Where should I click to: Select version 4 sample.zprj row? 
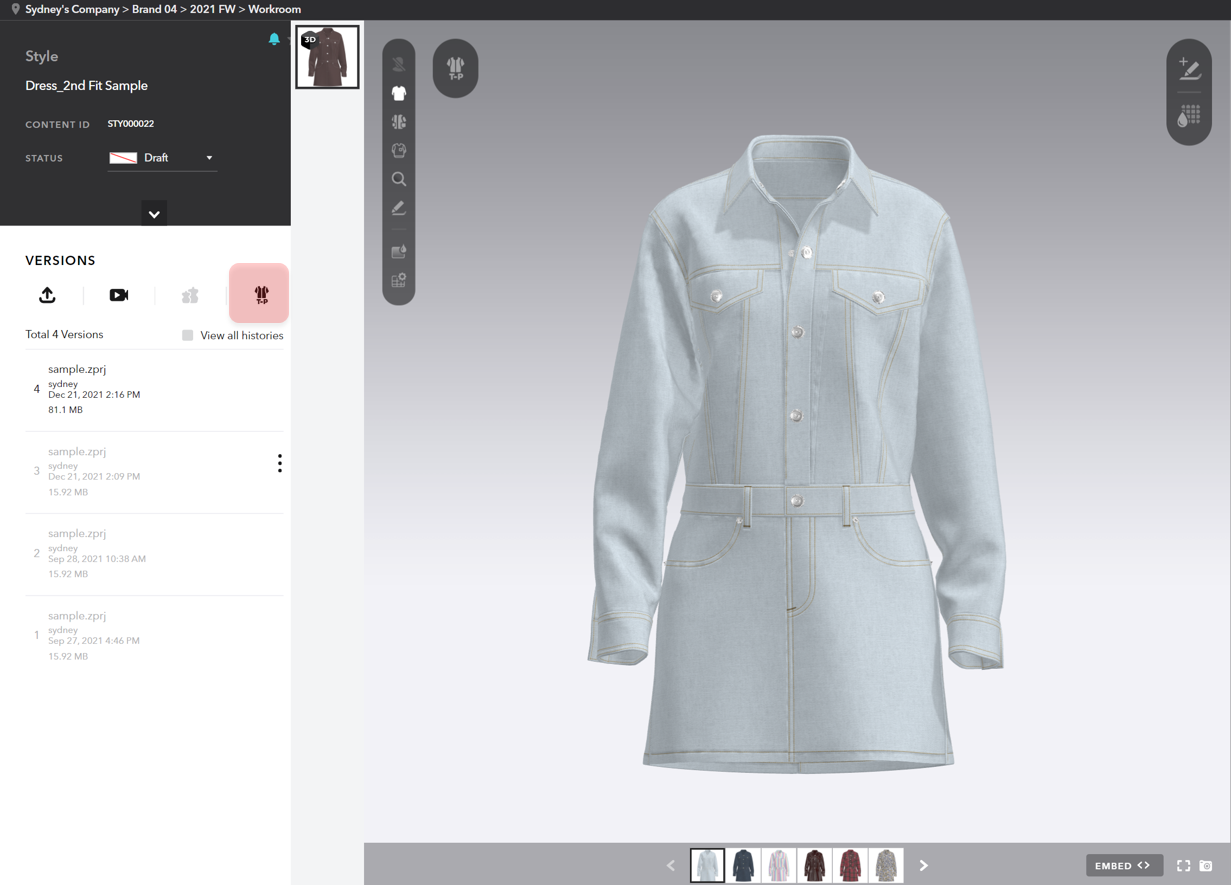(154, 390)
